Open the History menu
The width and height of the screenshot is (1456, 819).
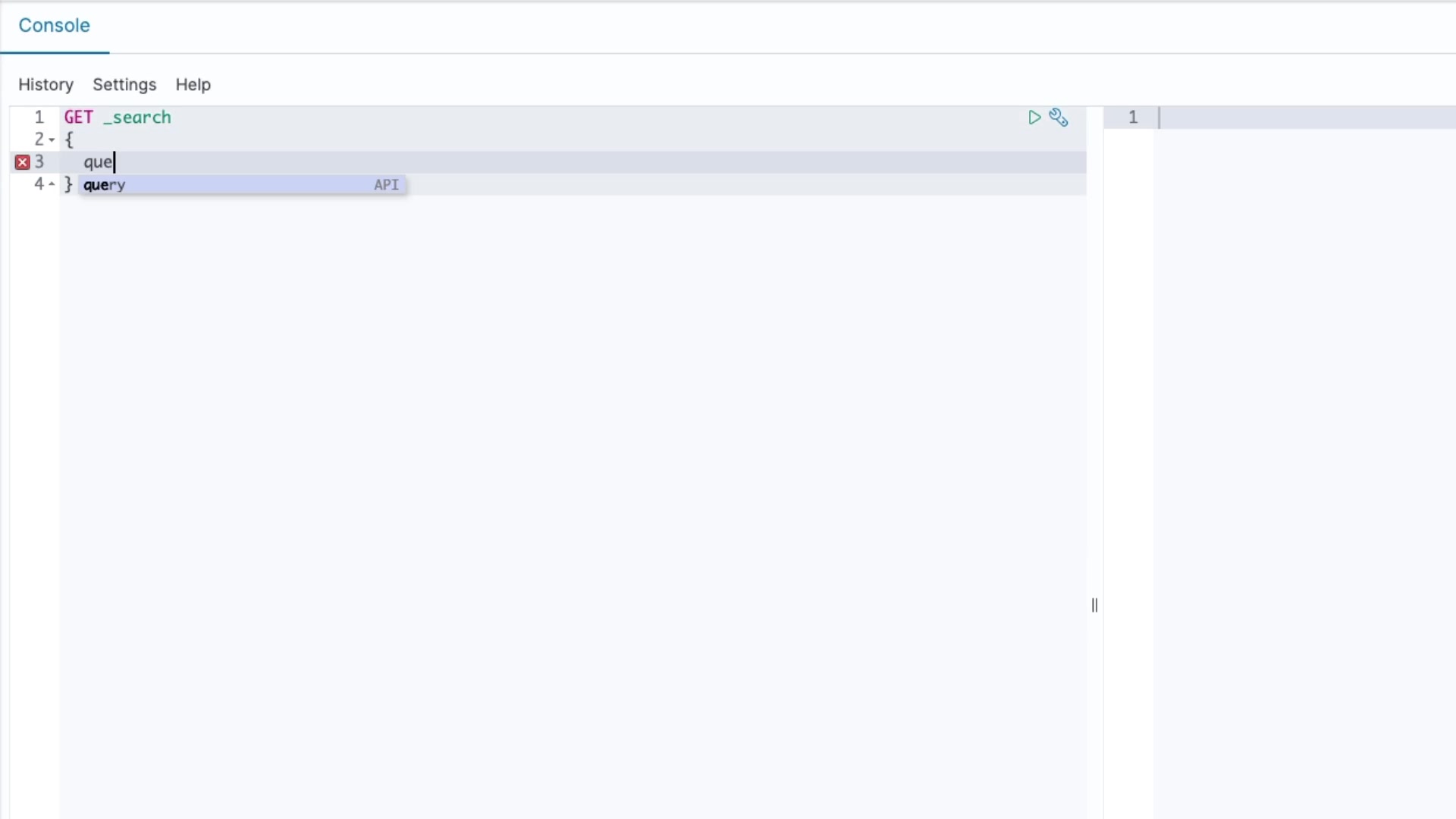click(45, 85)
